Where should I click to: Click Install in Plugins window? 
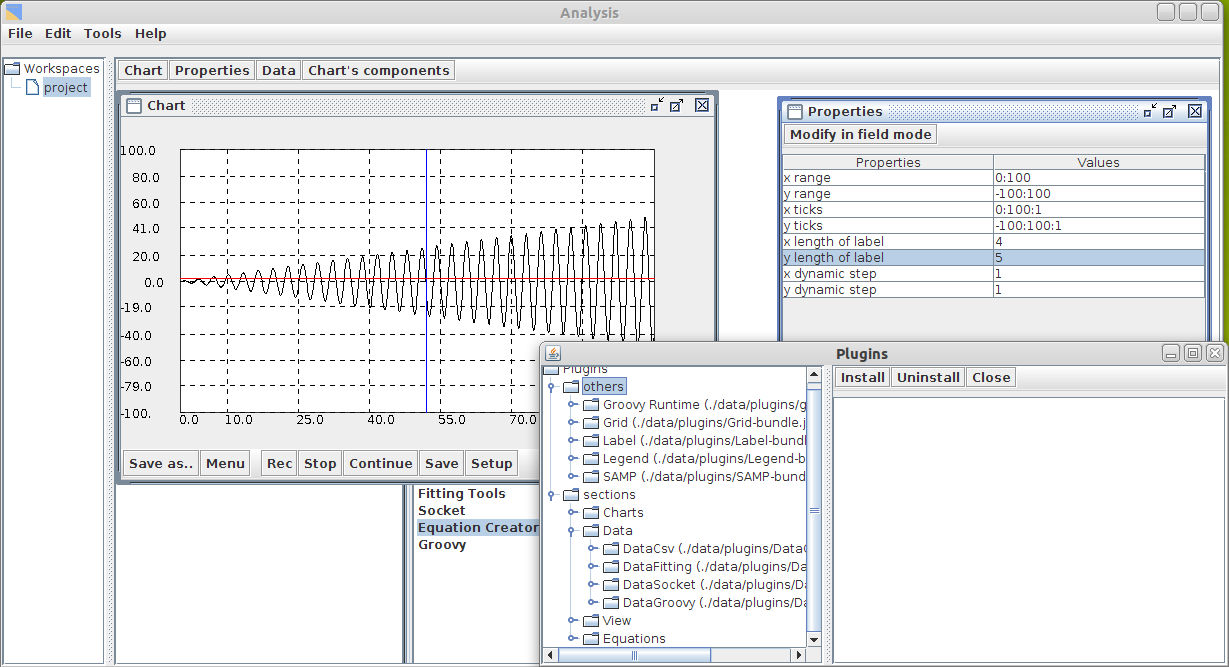(x=862, y=377)
